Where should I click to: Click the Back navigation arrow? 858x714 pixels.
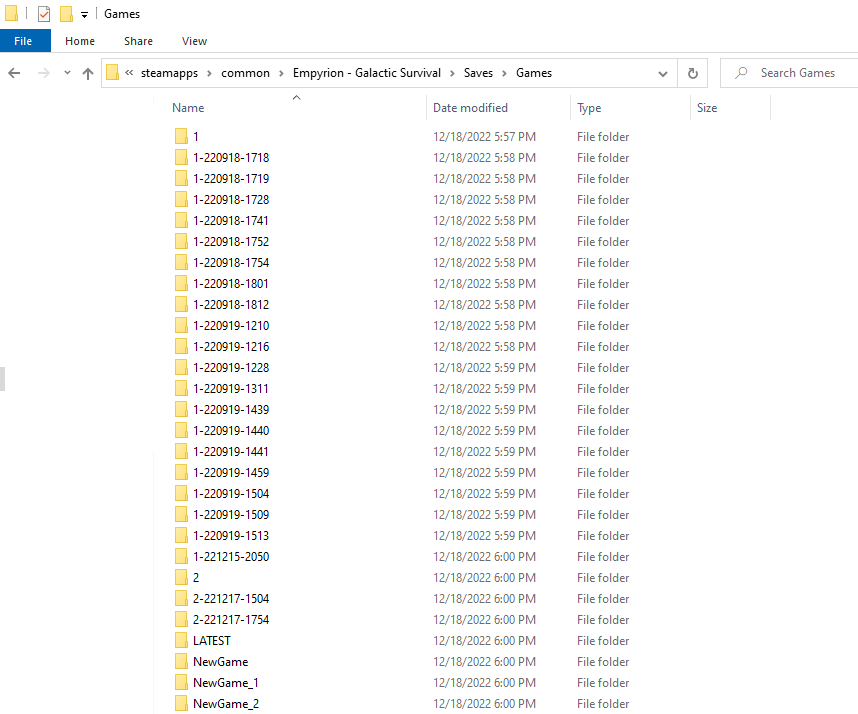tap(15, 73)
